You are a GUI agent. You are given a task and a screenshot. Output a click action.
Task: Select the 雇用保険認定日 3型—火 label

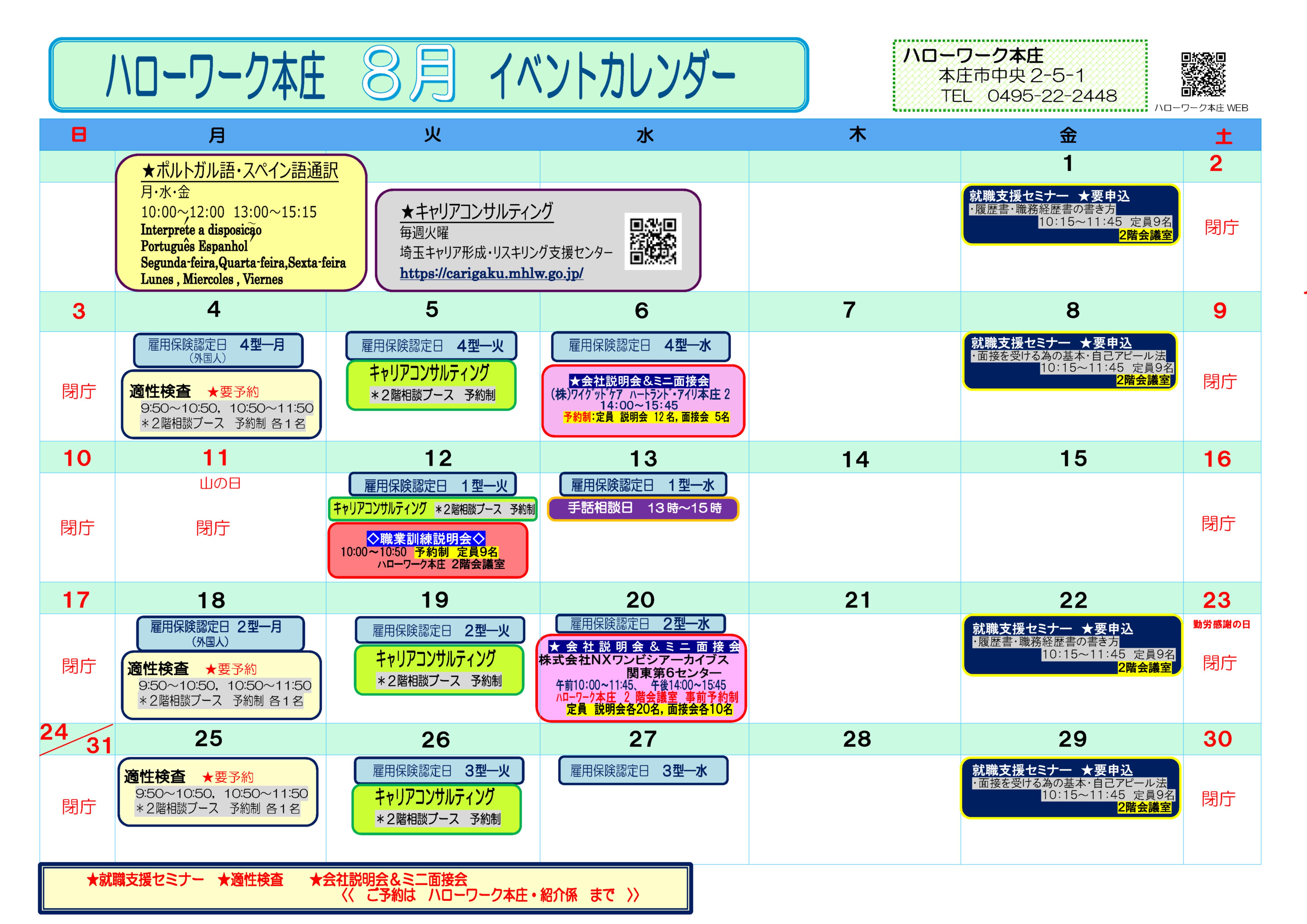pyautogui.click(x=439, y=771)
